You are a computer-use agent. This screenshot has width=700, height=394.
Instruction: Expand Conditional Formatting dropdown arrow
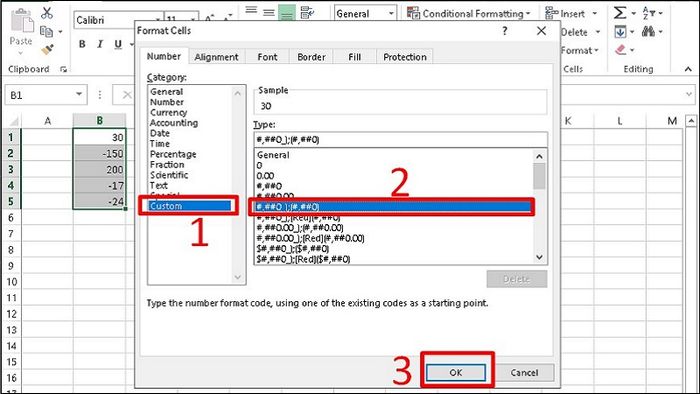(x=528, y=14)
